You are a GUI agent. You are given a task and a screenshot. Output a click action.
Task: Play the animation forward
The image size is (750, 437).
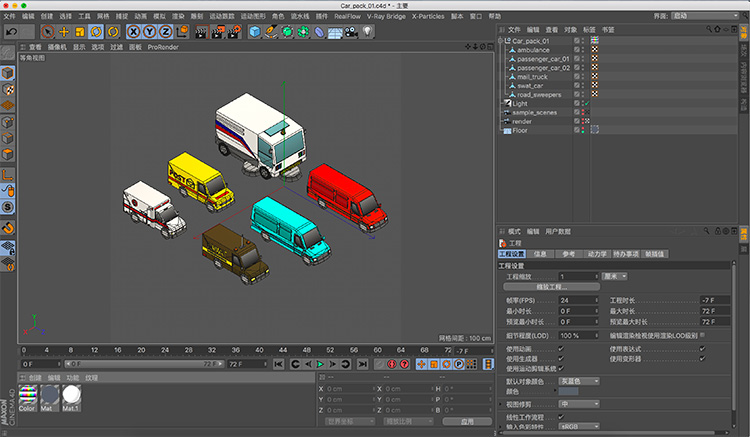(x=320, y=364)
